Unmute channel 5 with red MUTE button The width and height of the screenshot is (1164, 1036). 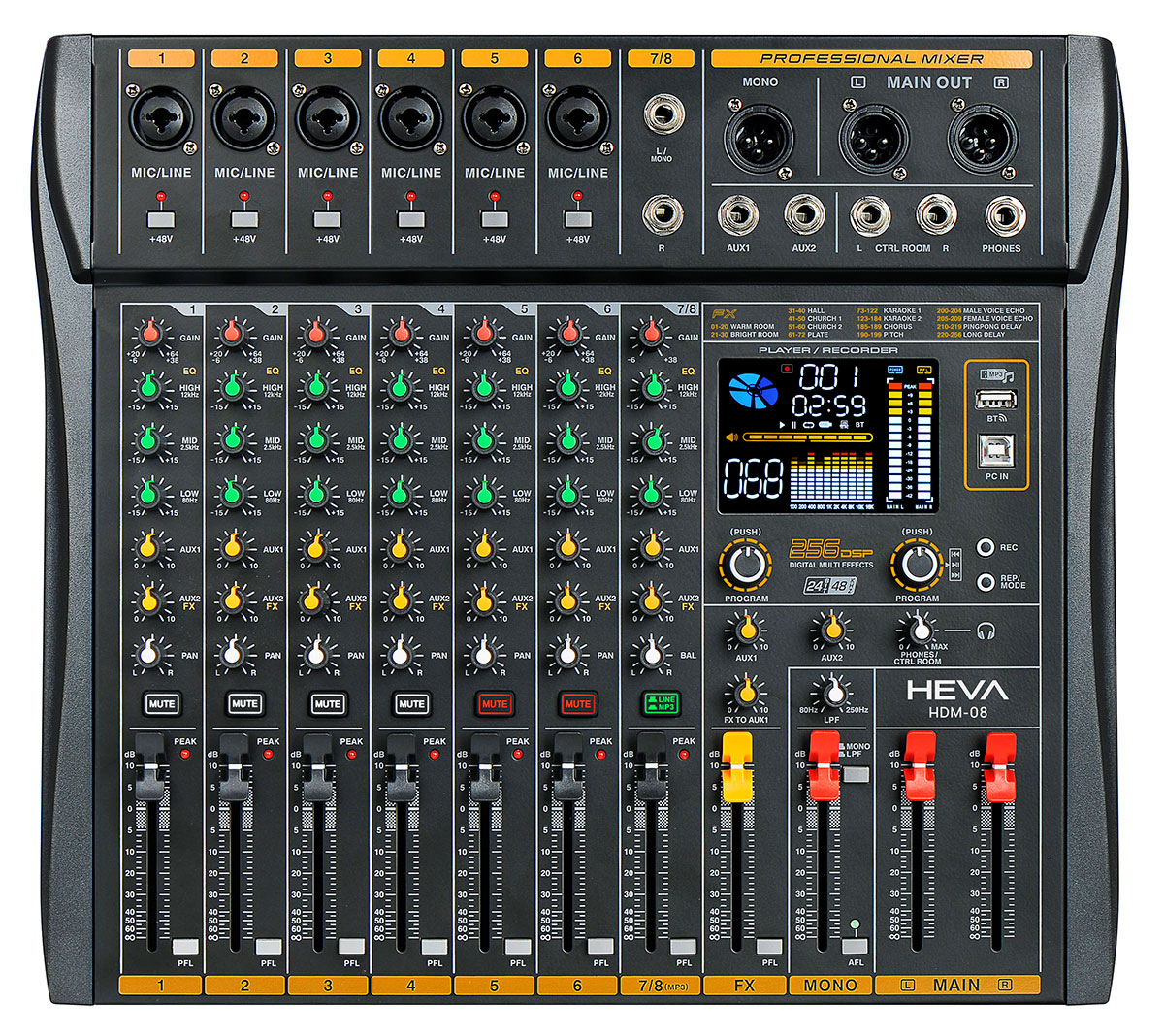click(x=495, y=703)
